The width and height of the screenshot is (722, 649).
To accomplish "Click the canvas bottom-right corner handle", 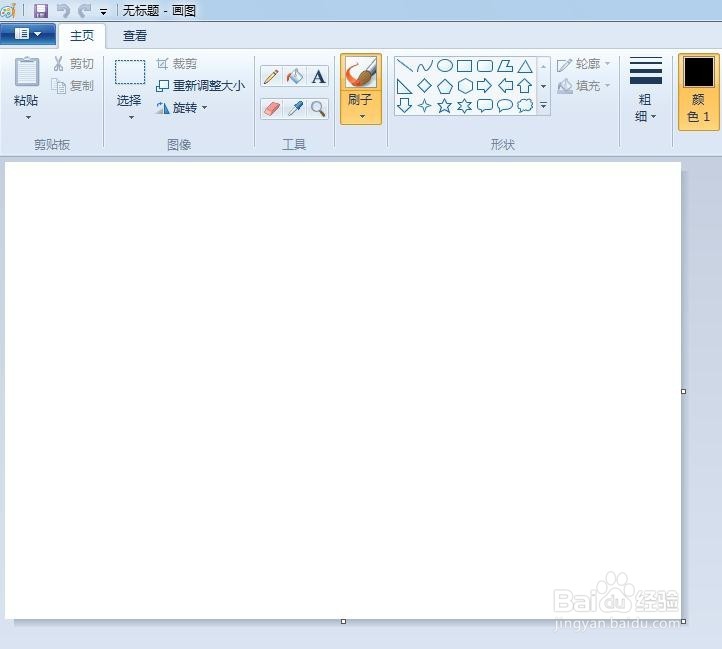I will [x=683, y=621].
